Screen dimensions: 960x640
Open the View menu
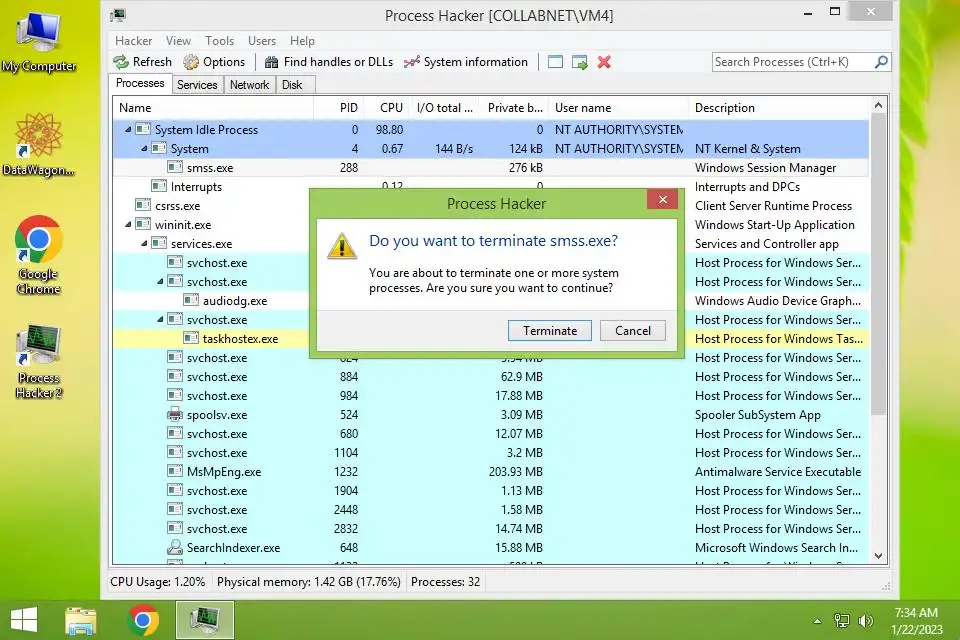pos(178,40)
